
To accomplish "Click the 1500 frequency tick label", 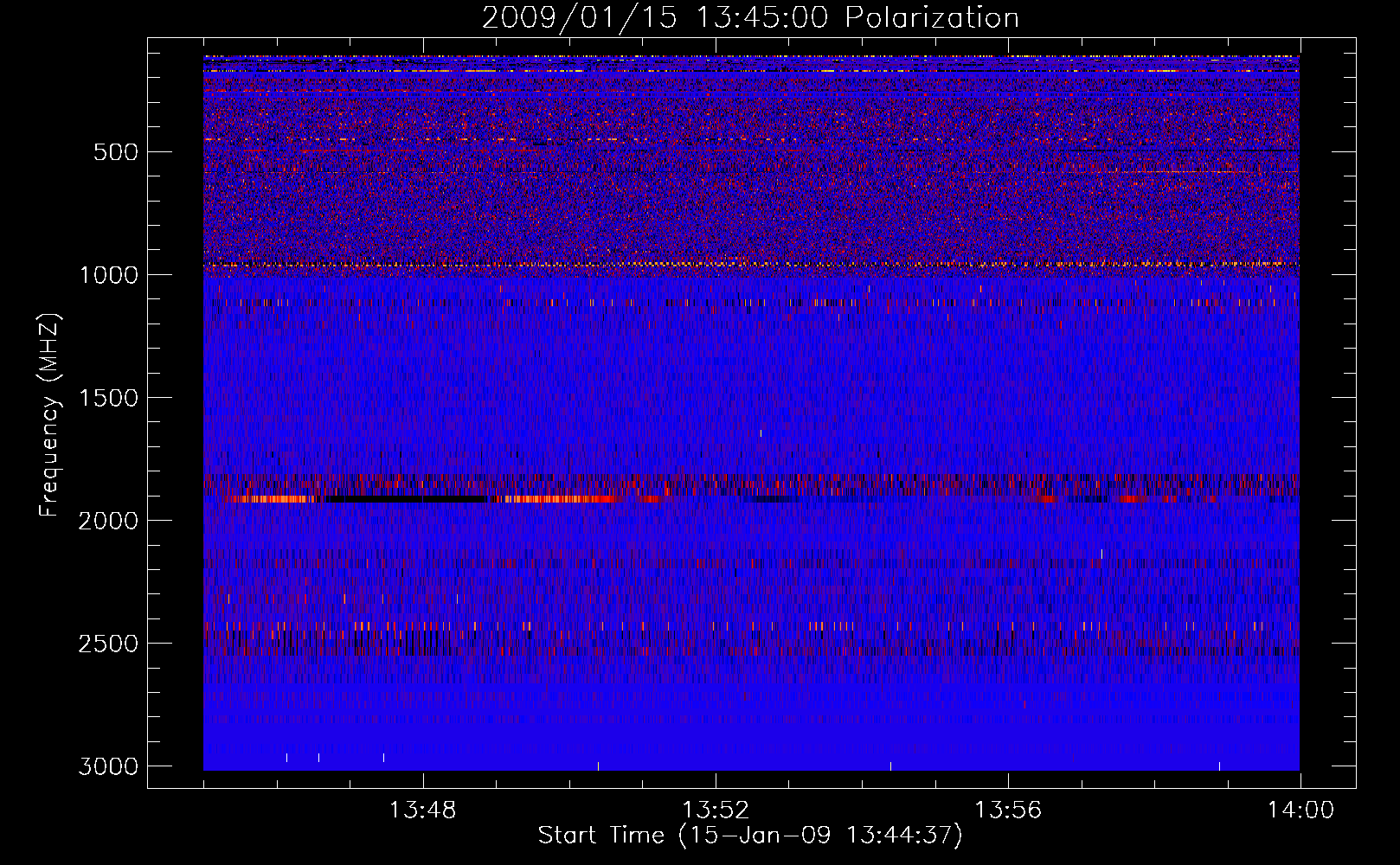I will click(109, 398).
